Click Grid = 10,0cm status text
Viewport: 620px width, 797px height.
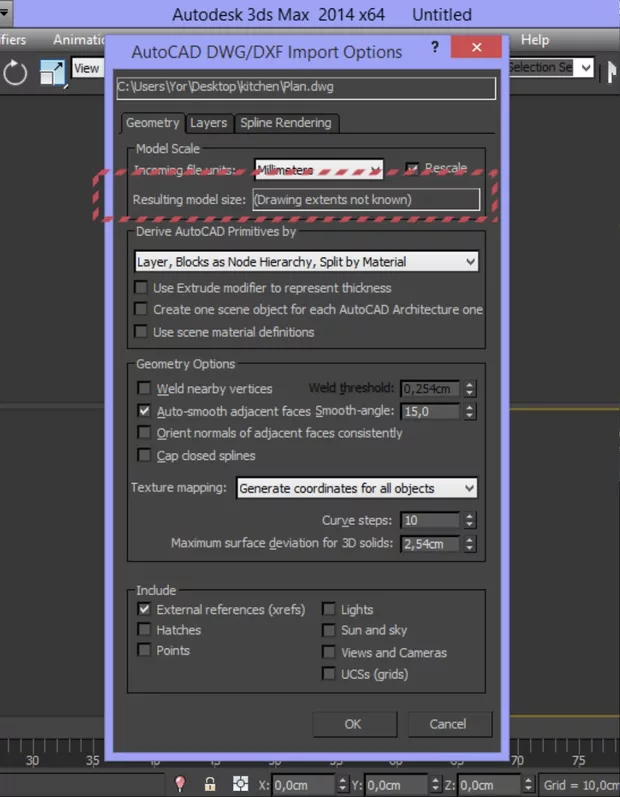click(581, 785)
